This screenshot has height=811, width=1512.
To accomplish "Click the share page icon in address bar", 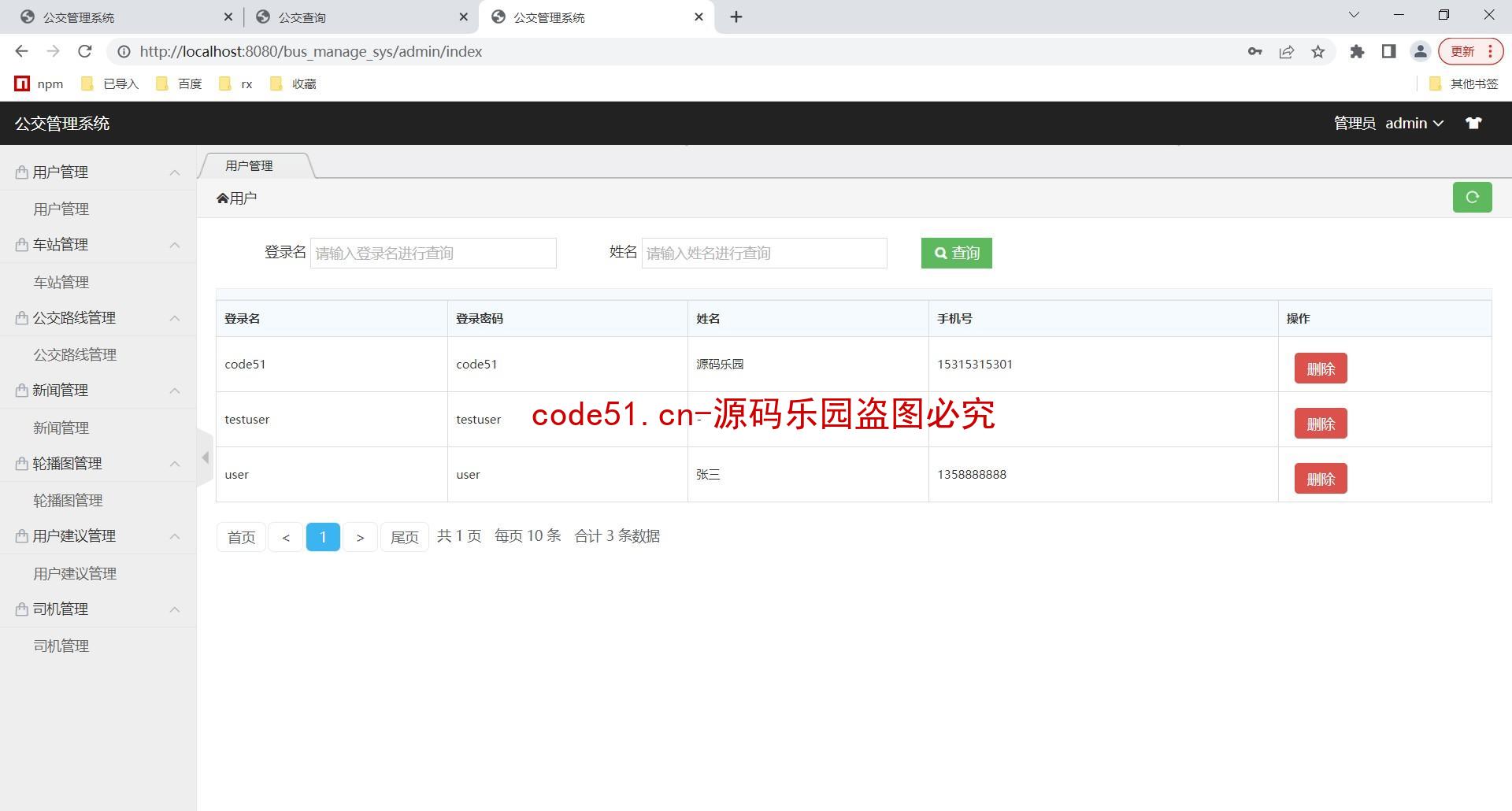I will pyautogui.click(x=1286, y=51).
